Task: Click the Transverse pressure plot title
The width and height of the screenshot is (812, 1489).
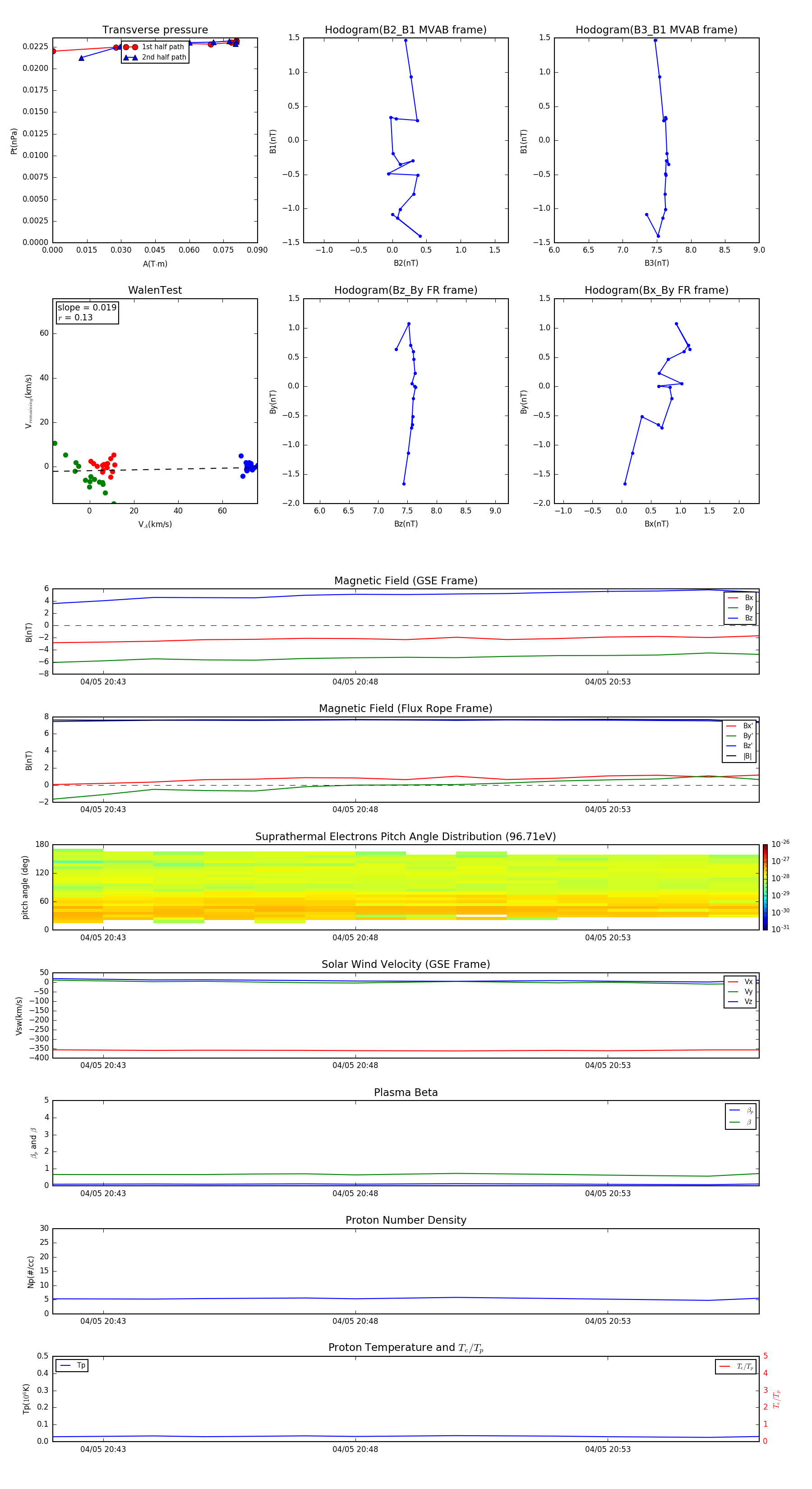Action: click(155, 30)
